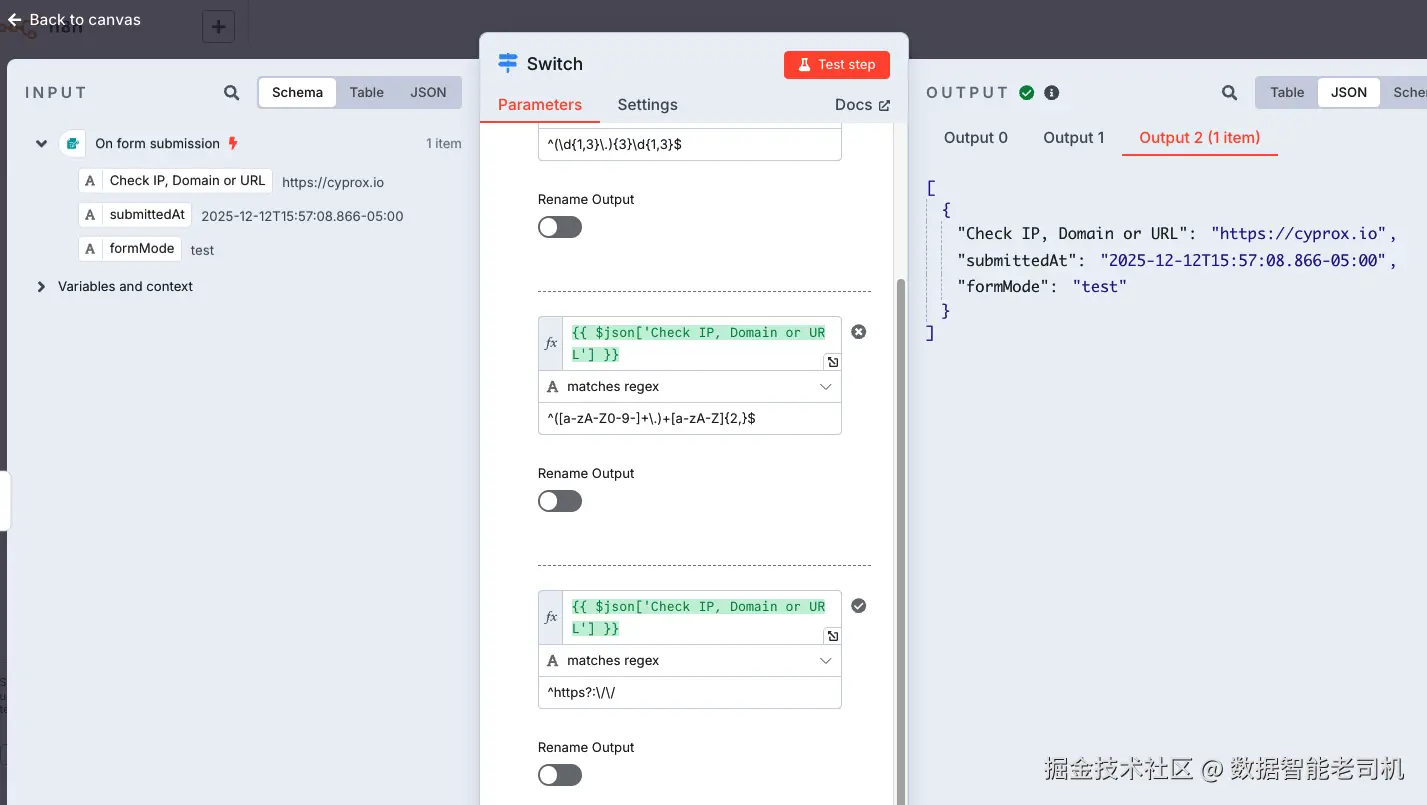Open the Settings tab
Image resolution: width=1427 pixels, height=805 pixels.
tap(647, 105)
